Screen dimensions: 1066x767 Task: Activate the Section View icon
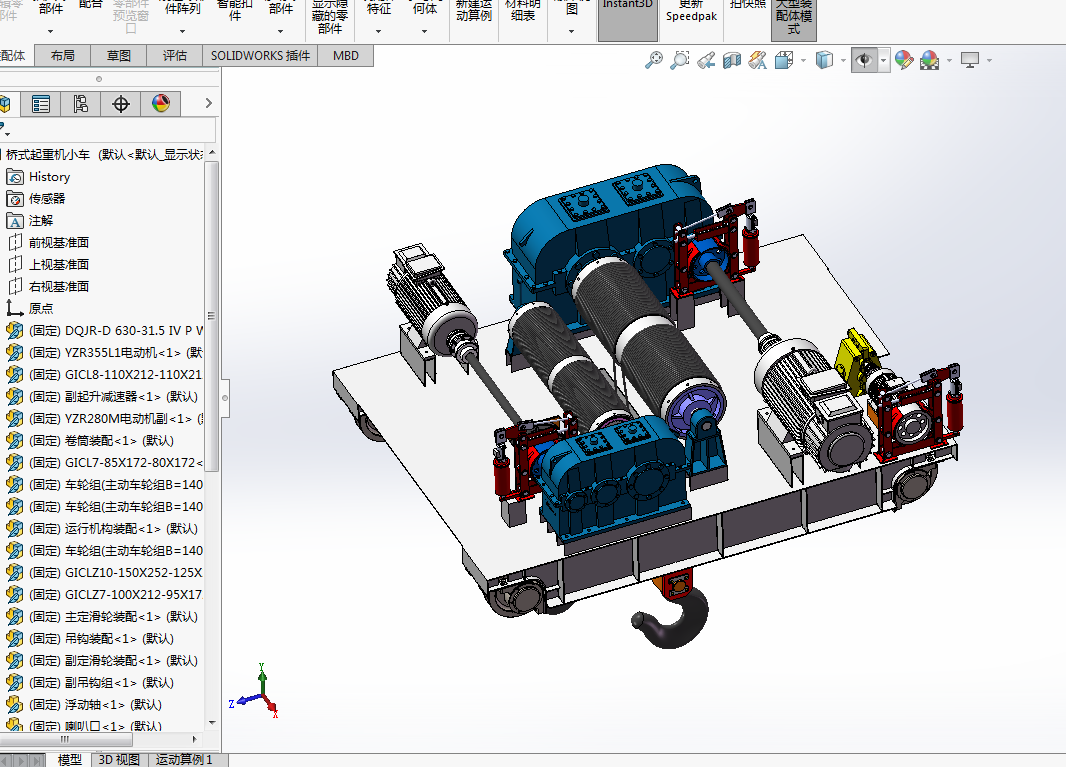pyautogui.click(x=732, y=61)
